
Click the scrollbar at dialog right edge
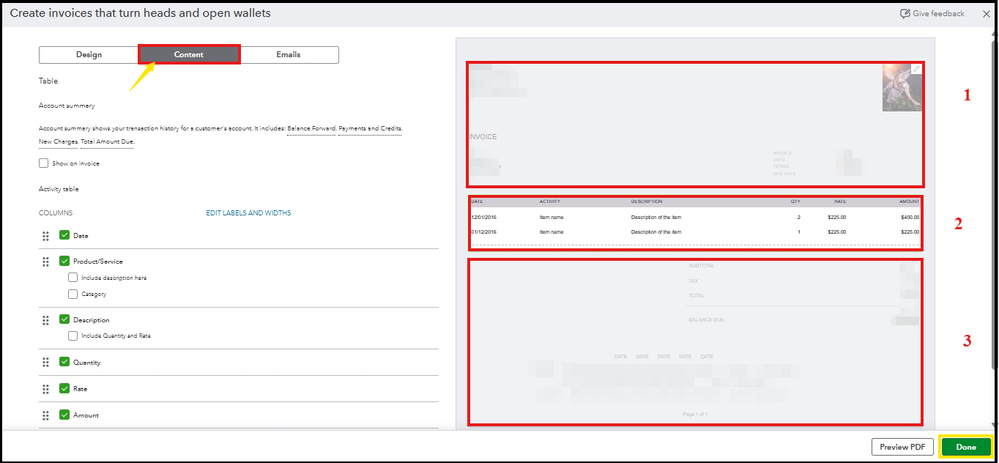click(995, 204)
